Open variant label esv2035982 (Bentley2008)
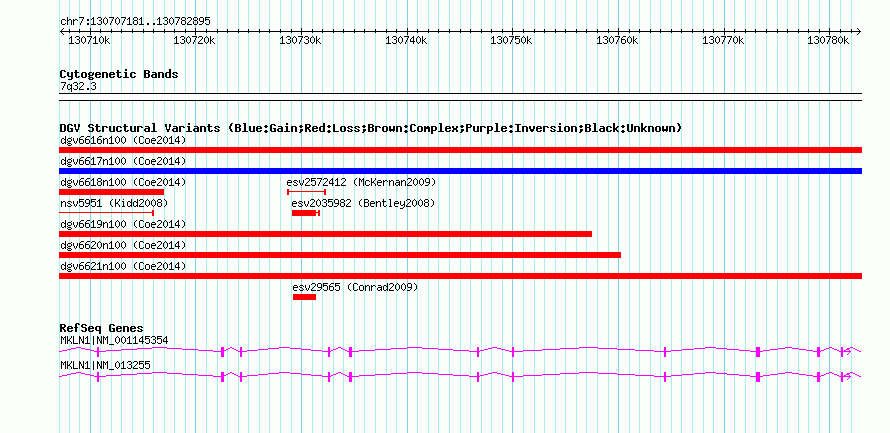Viewport: 890px width, 433px height. pyautogui.click(x=363, y=203)
